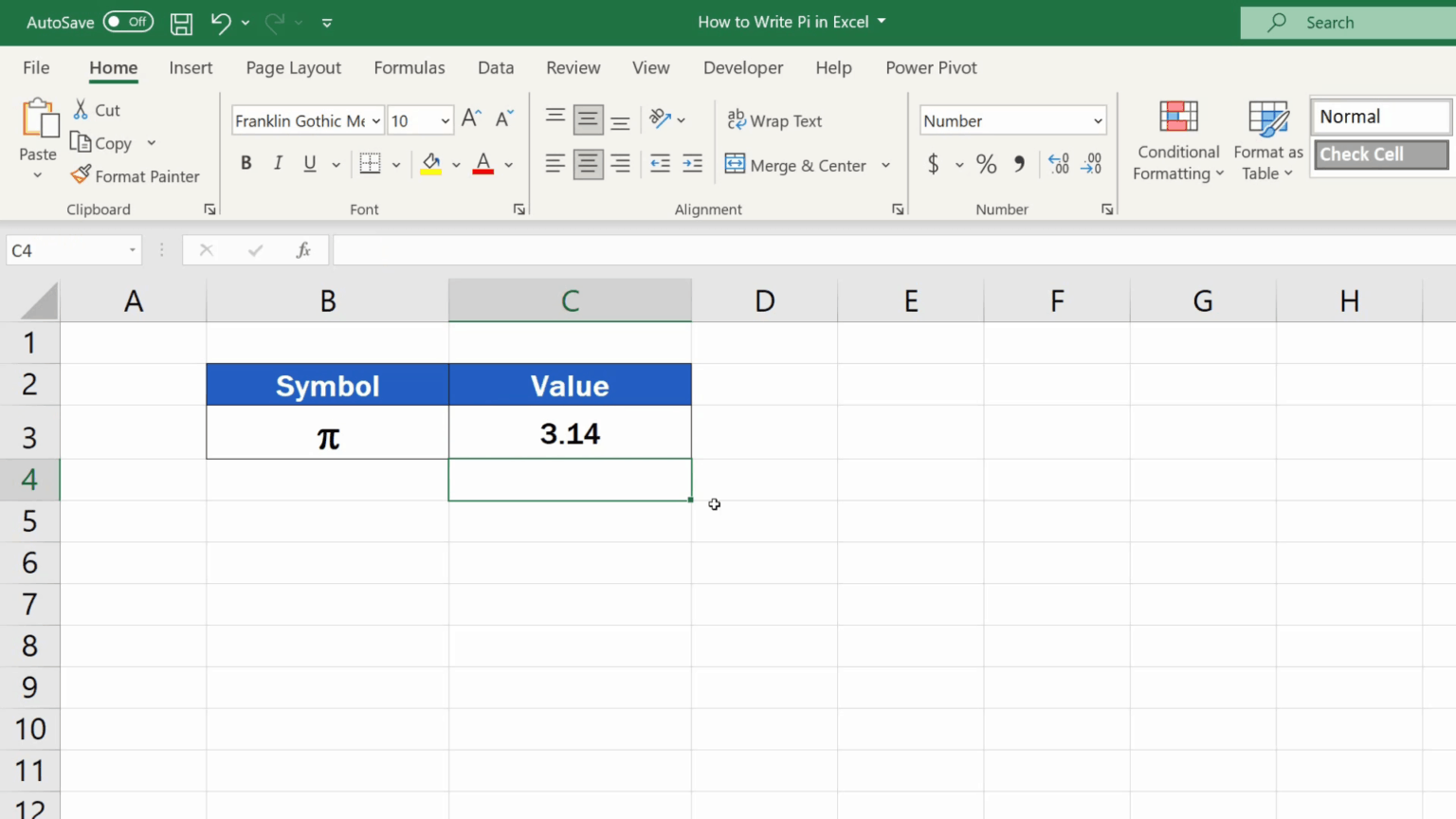Toggle AutoSave off switch
The width and height of the screenshot is (1456, 819).
[128, 22]
